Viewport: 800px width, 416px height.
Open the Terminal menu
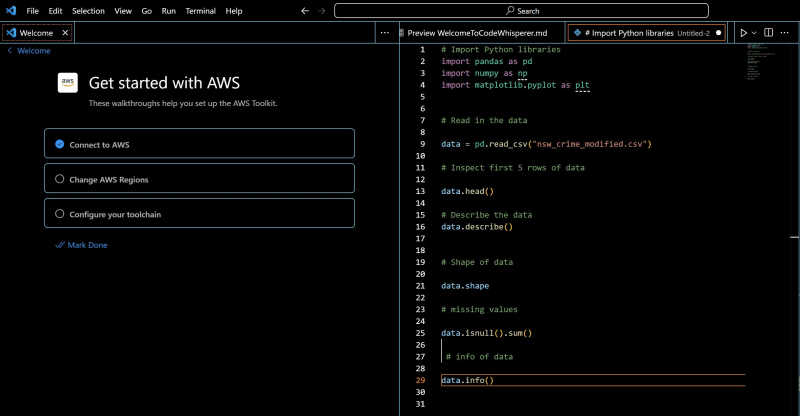pos(201,11)
